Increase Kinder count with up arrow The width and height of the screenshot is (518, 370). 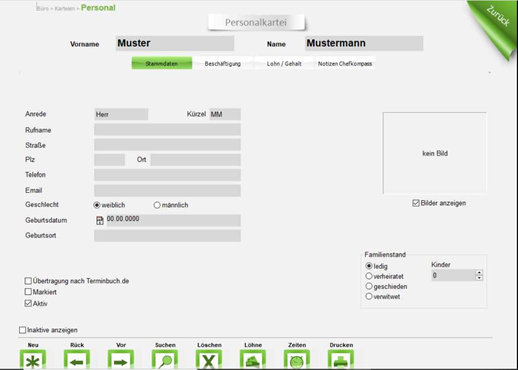pyautogui.click(x=479, y=272)
